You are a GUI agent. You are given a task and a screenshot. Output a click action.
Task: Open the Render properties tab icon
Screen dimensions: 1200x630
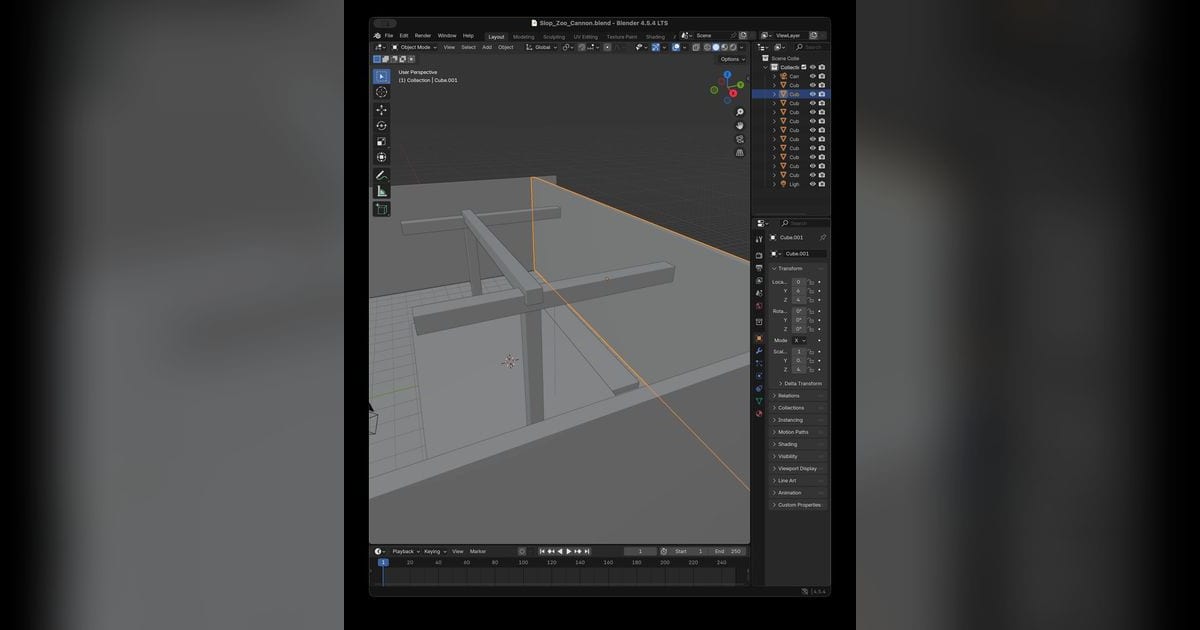[759, 255]
